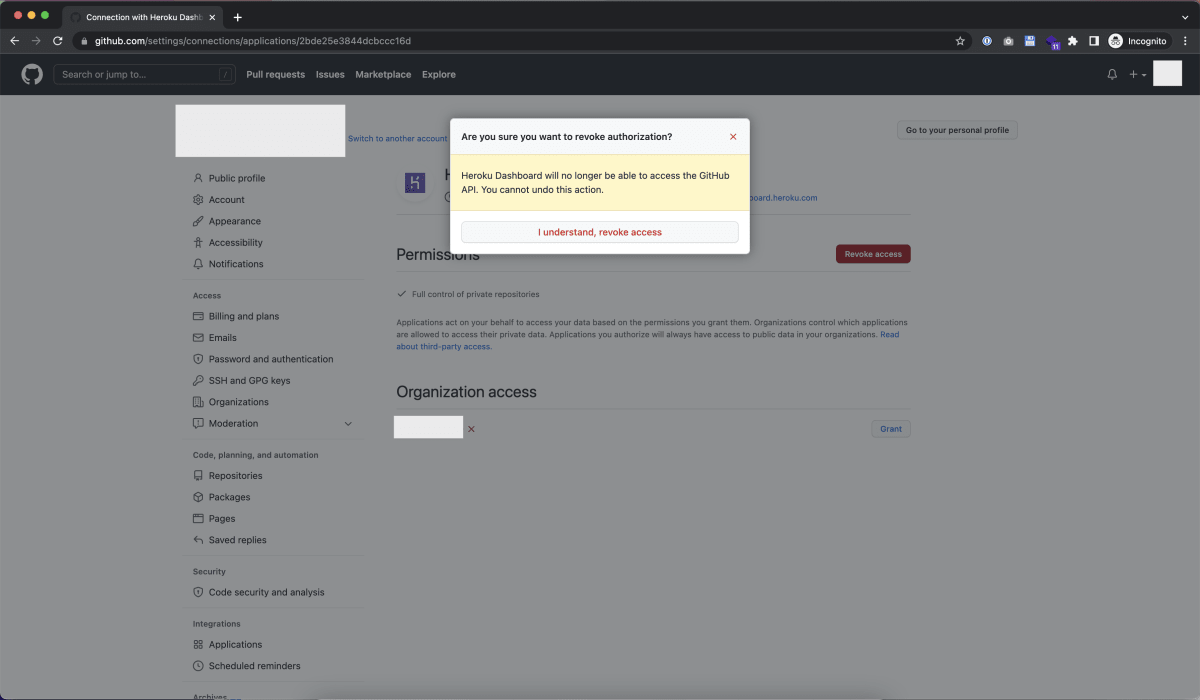Image resolution: width=1200 pixels, height=700 pixels.
Task: Open the browser Extensions puzzle icon
Action: (x=1073, y=41)
